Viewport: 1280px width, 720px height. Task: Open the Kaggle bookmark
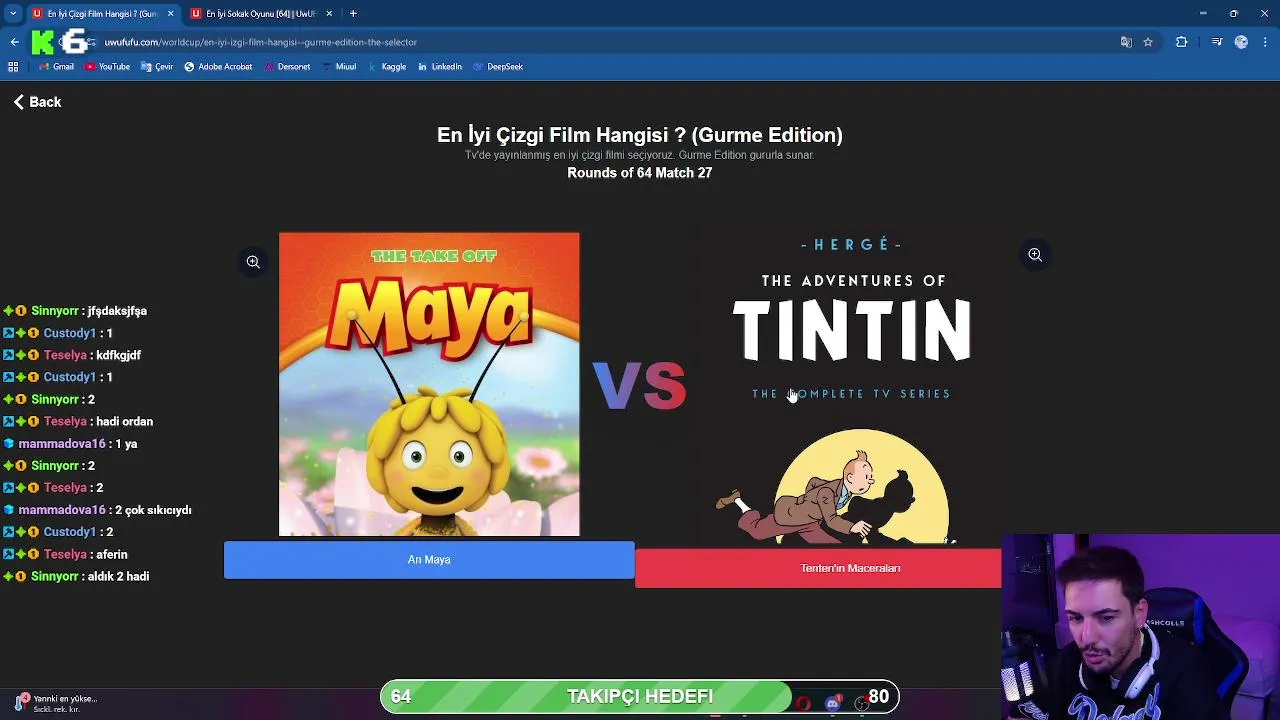(x=387, y=67)
